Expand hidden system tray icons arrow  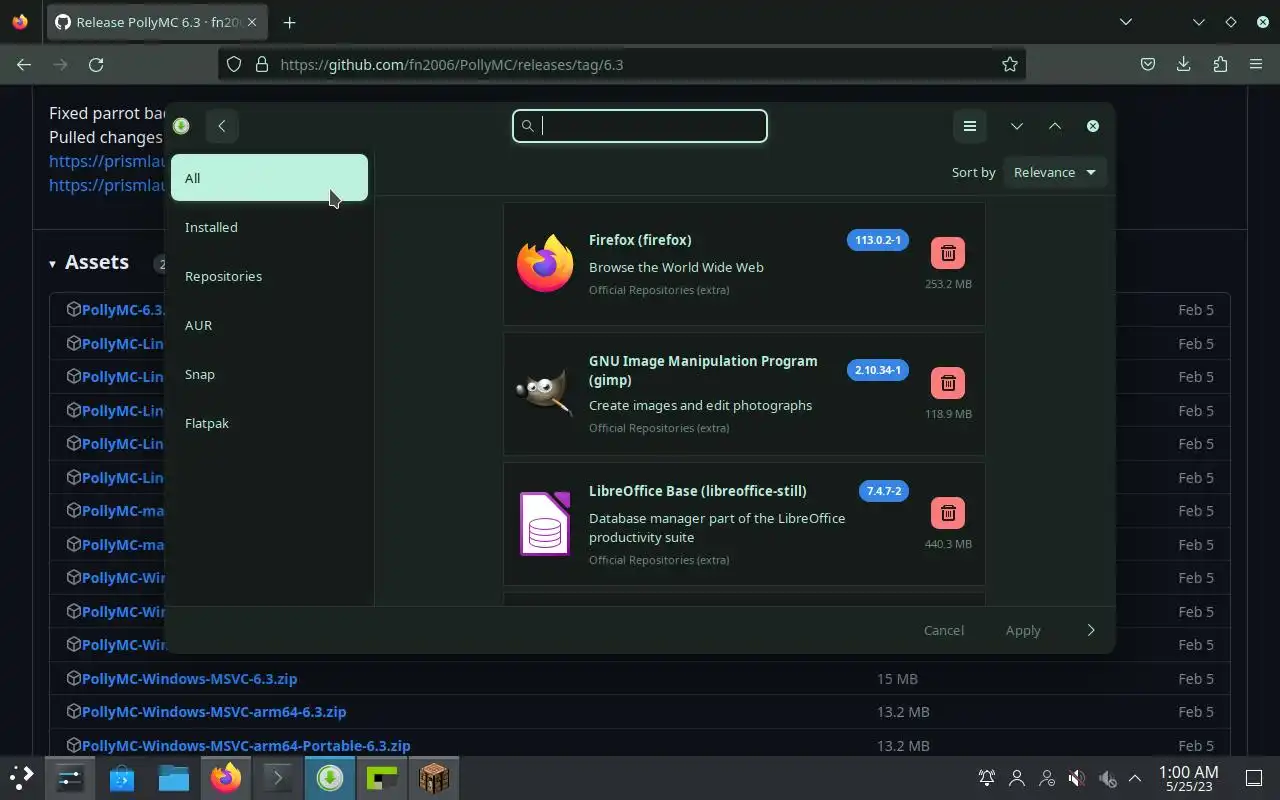[x=1135, y=778]
